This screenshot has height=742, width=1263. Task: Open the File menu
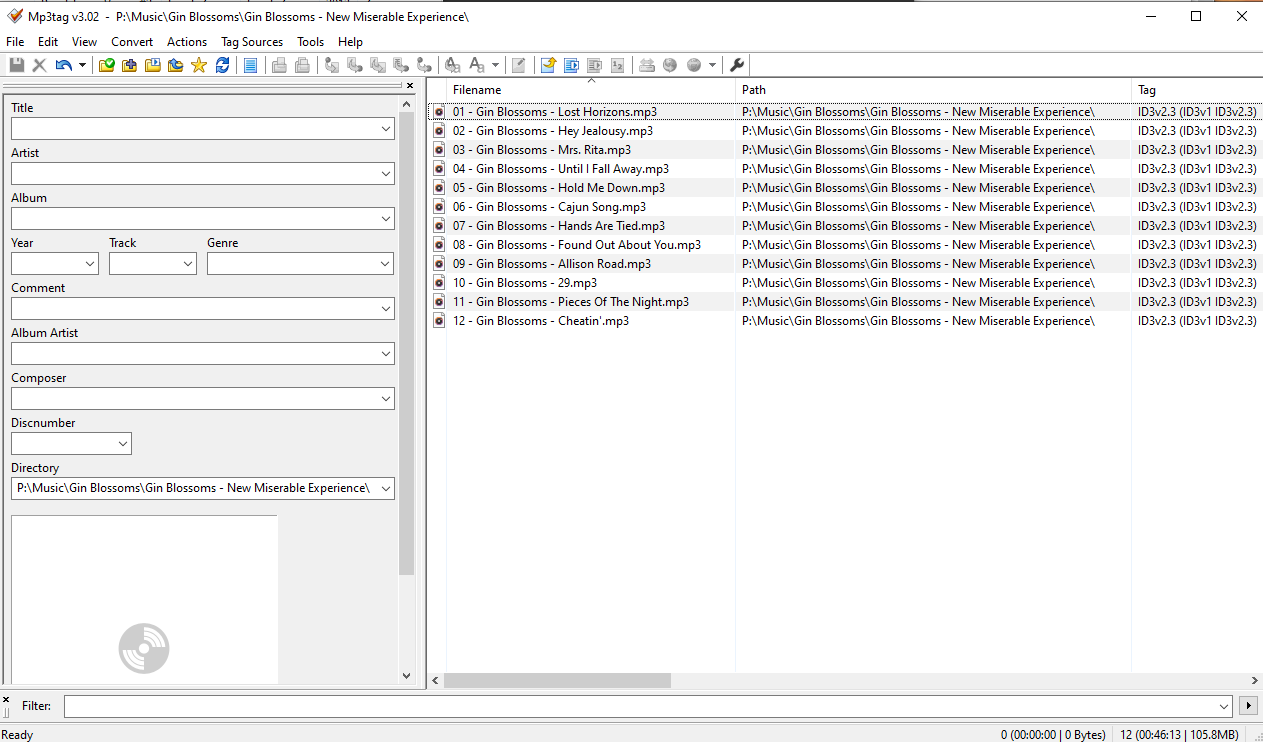click(15, 42)
